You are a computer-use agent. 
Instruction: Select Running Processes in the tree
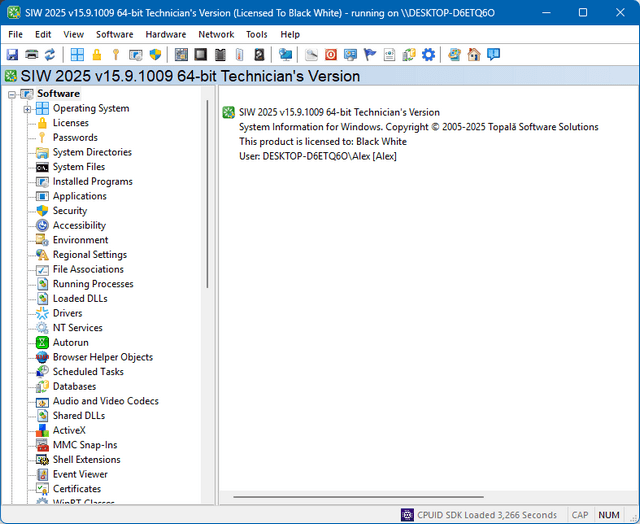(93, 284)
